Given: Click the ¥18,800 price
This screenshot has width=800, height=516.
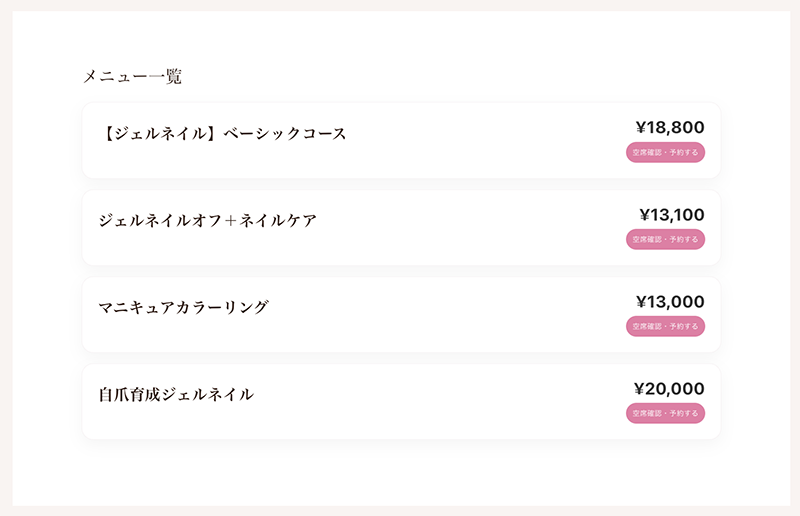Looking at the screenshot, I should [x=669, y=127].
